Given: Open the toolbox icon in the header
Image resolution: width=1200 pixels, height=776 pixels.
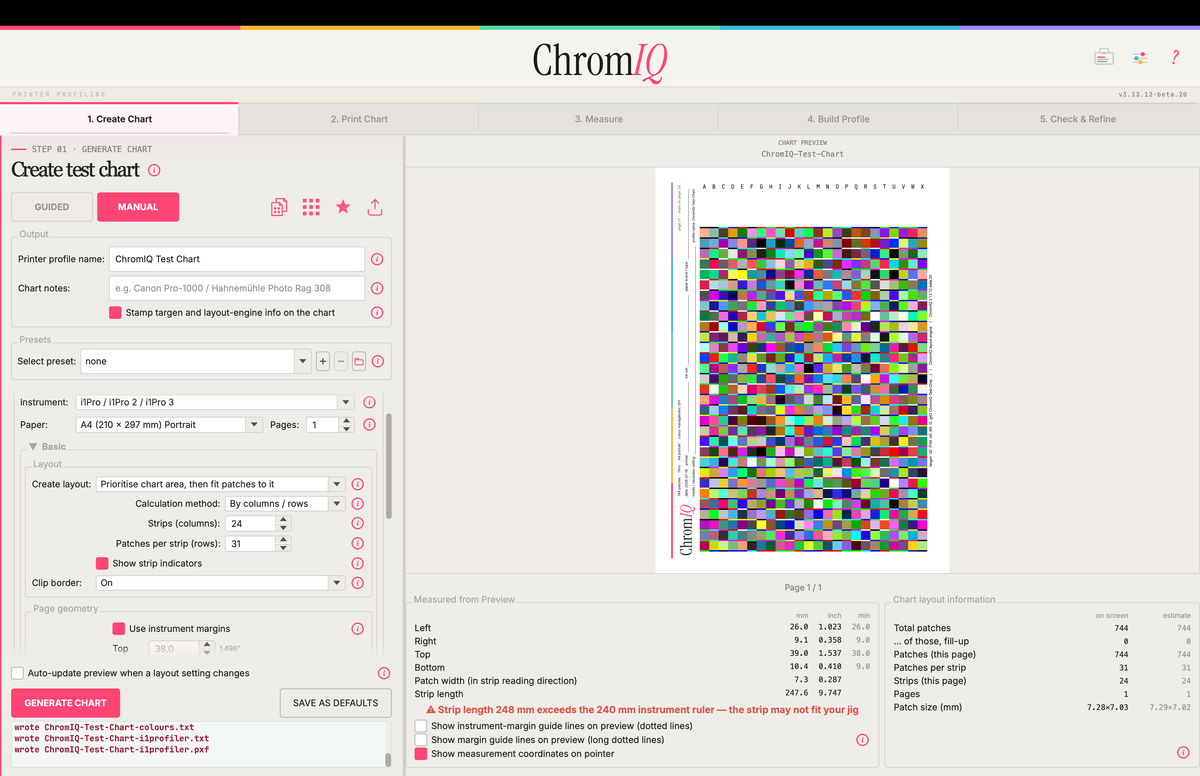Looking at the screenshot, I should 1104,57.
